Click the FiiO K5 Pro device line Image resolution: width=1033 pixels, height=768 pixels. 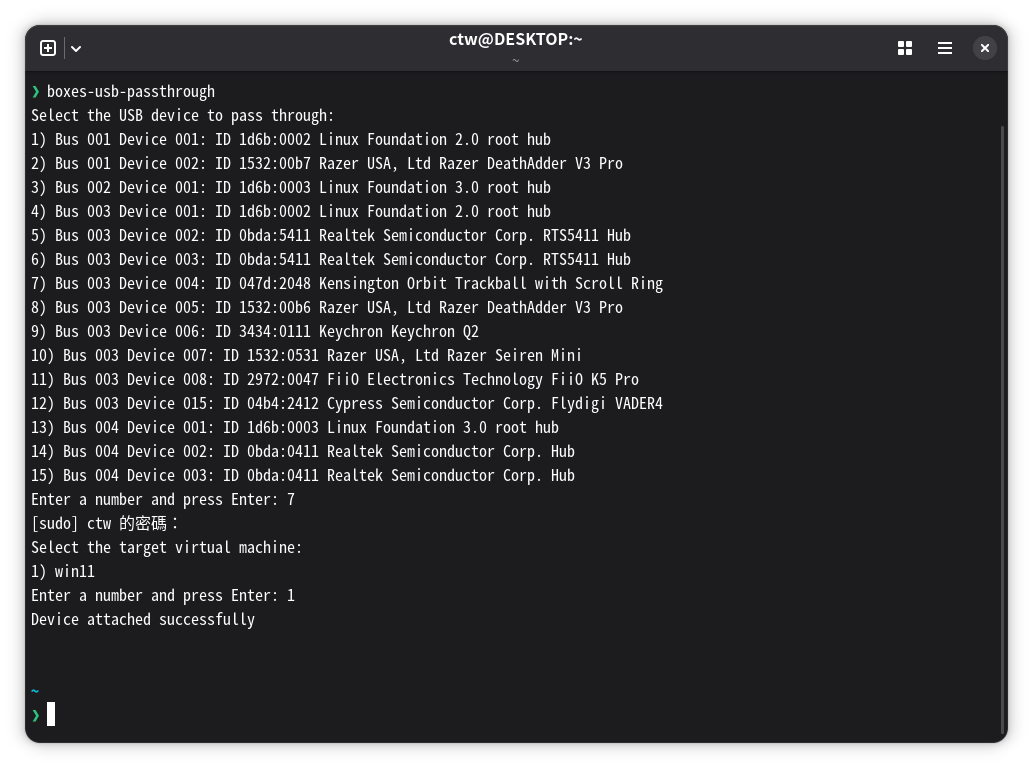pos(335,380)
